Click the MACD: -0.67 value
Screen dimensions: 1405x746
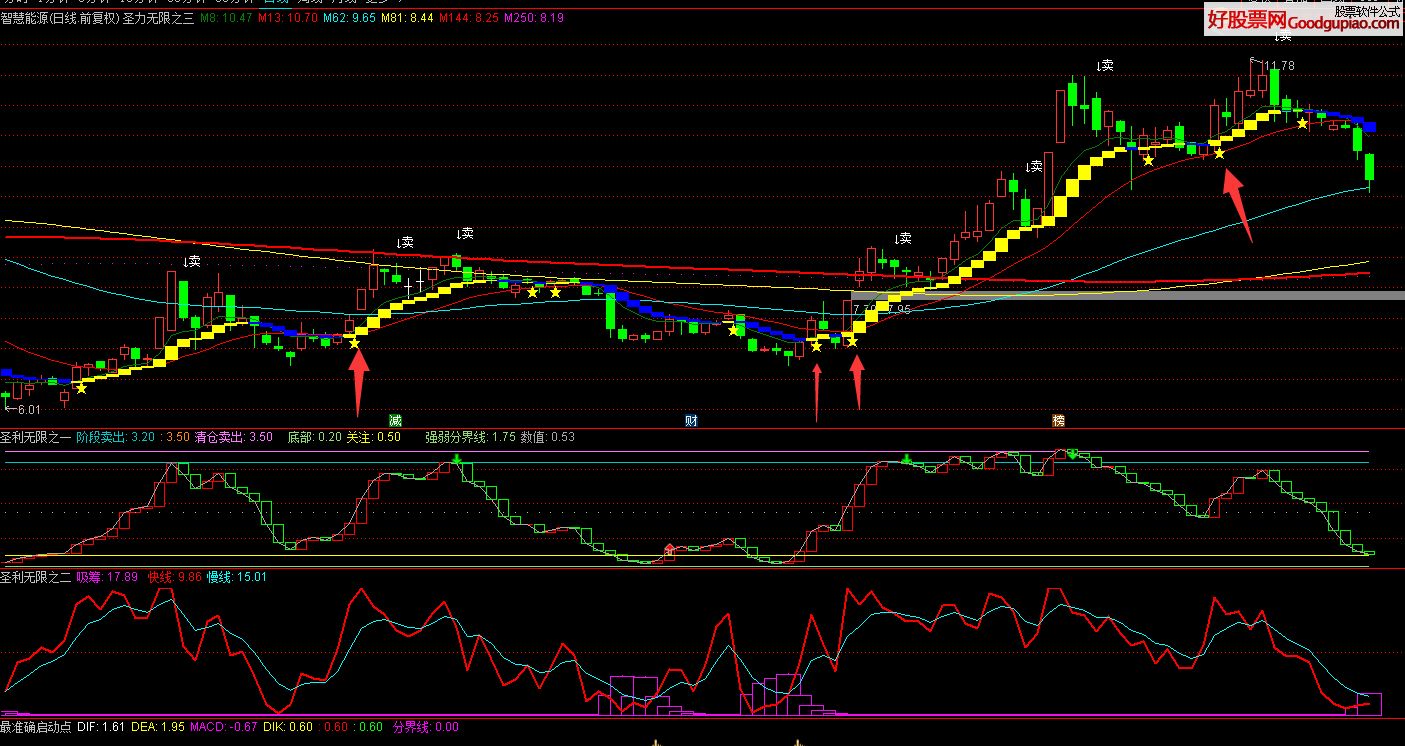[224, 727]
